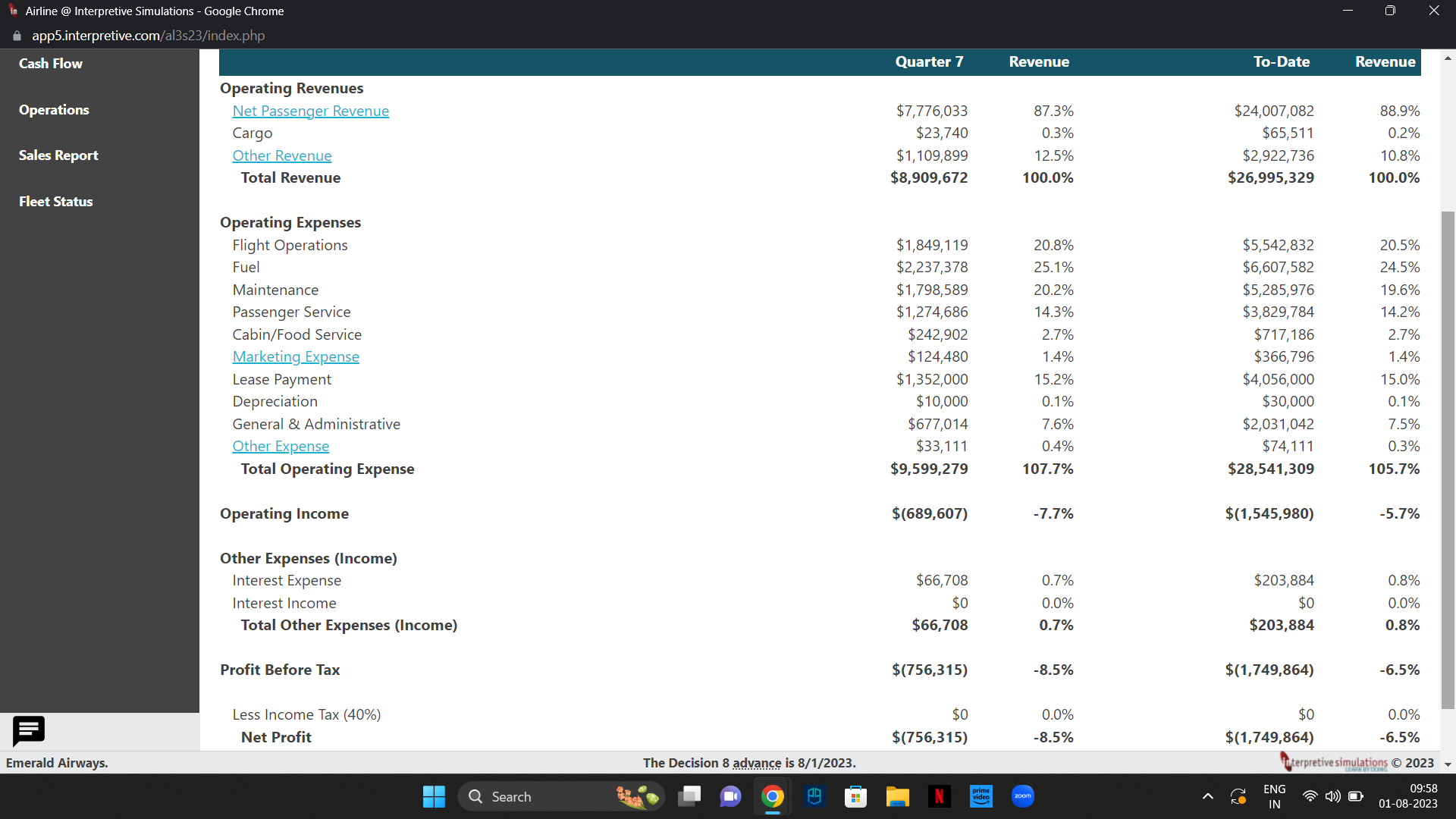Check battery status in the system tray

point(1356,796)
